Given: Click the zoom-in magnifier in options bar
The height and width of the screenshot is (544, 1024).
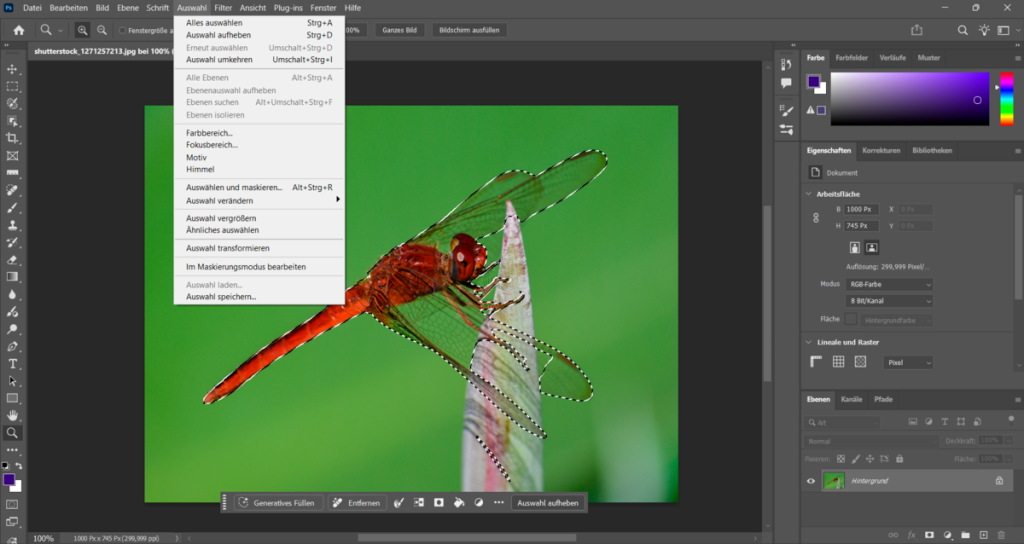Looking at the screenshot, I should pyautogui.click(x=82, y=30).
